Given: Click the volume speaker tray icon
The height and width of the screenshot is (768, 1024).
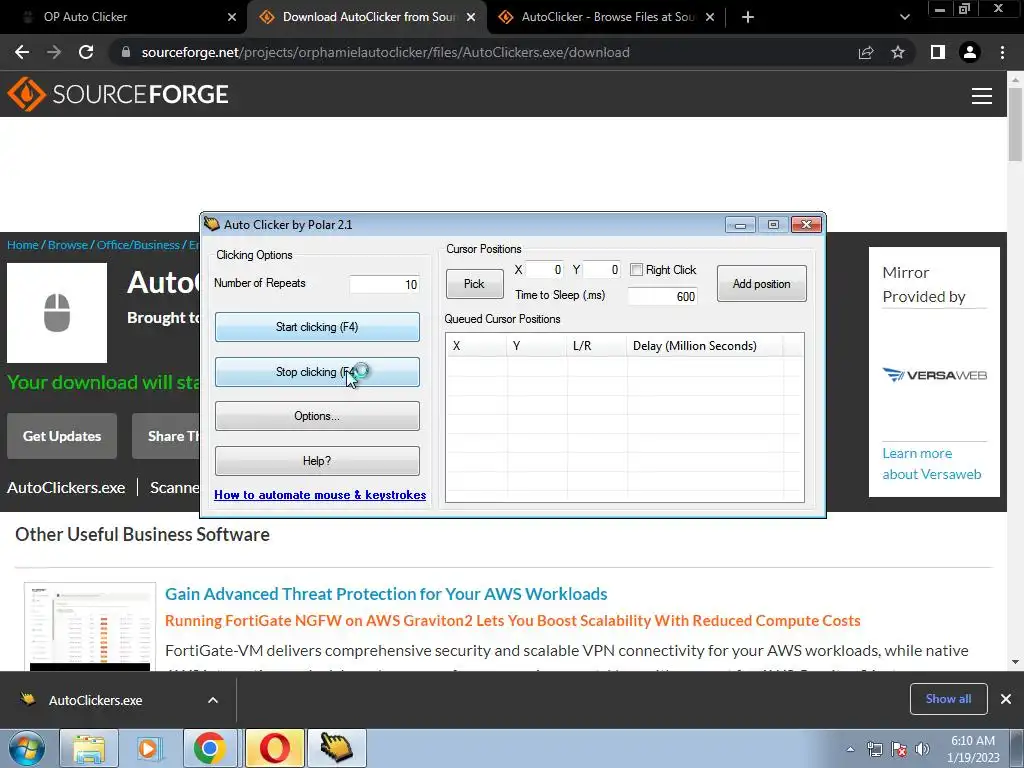Looking at the screenshot, I should coord(922,749).
